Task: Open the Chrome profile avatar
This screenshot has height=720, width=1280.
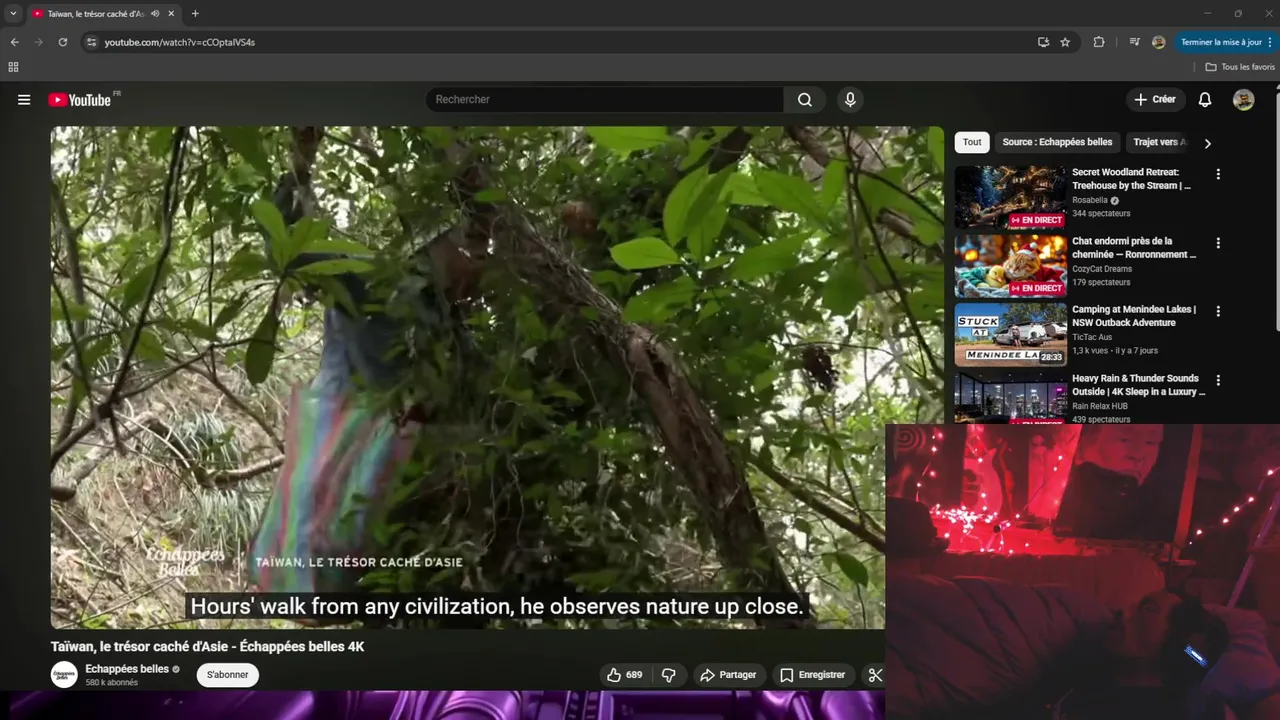Action: coord(1158,42)
